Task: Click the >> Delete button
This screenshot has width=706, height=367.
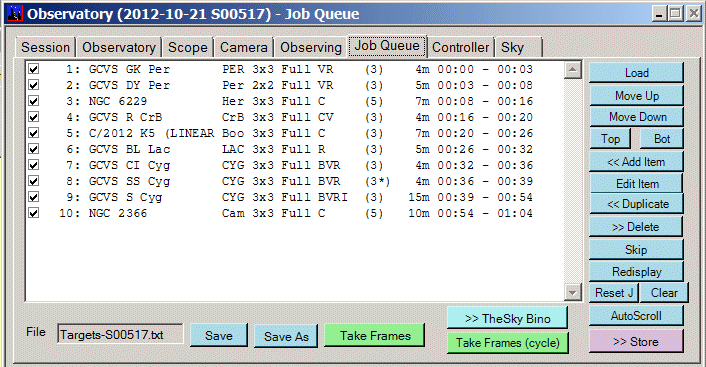Action: (636, 227)
